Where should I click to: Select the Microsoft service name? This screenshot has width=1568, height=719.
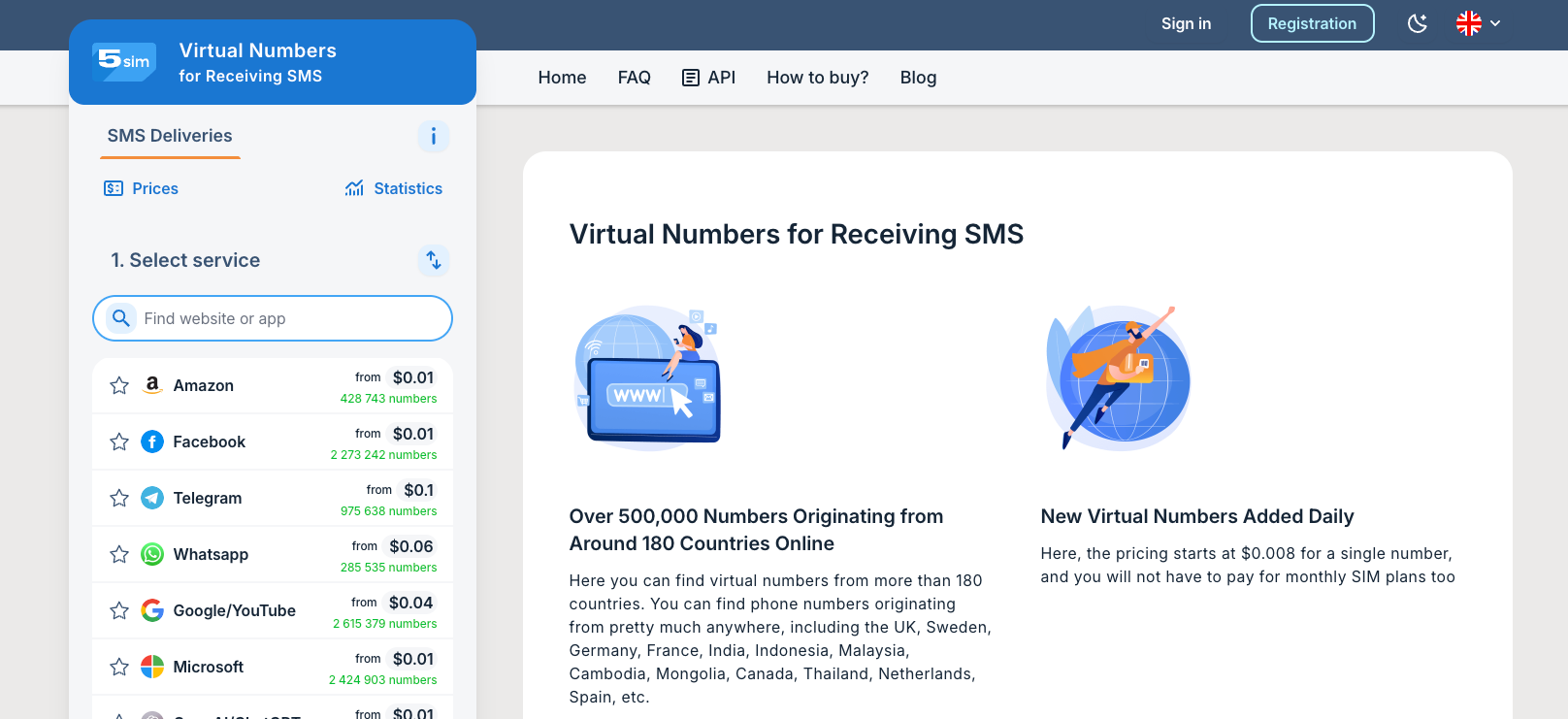pyautogui.click(x=209, y=667)
